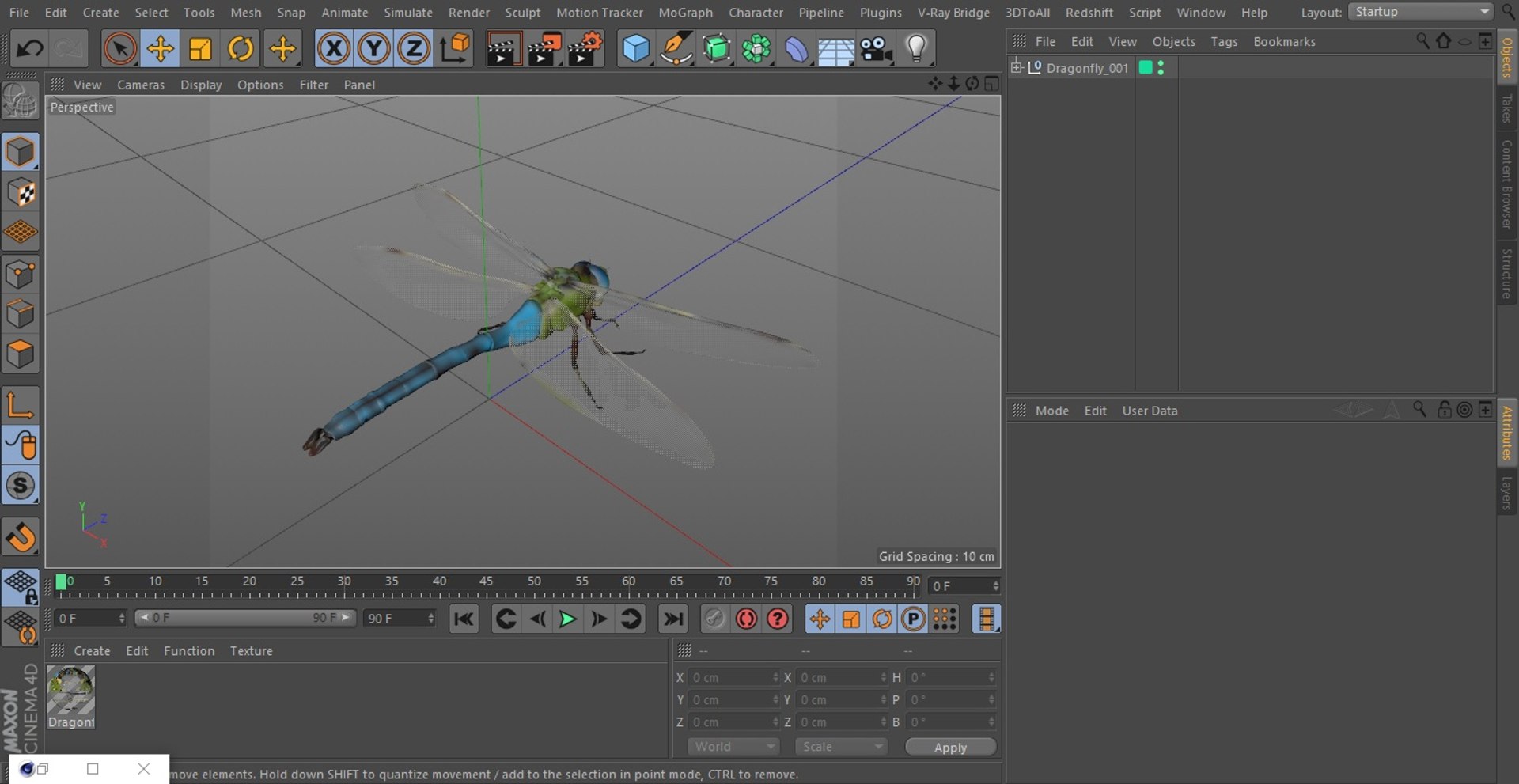Click Render to Picture Viewer icon
This screenshot has width=1519, height=784.
pyautogui.click(x=544, y=49)
